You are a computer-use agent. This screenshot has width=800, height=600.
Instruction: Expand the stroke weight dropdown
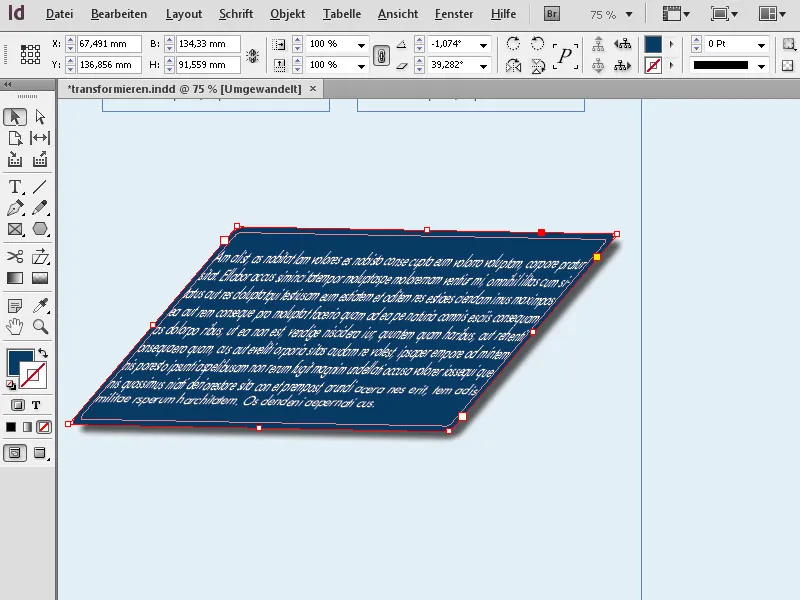click(762, 44)
